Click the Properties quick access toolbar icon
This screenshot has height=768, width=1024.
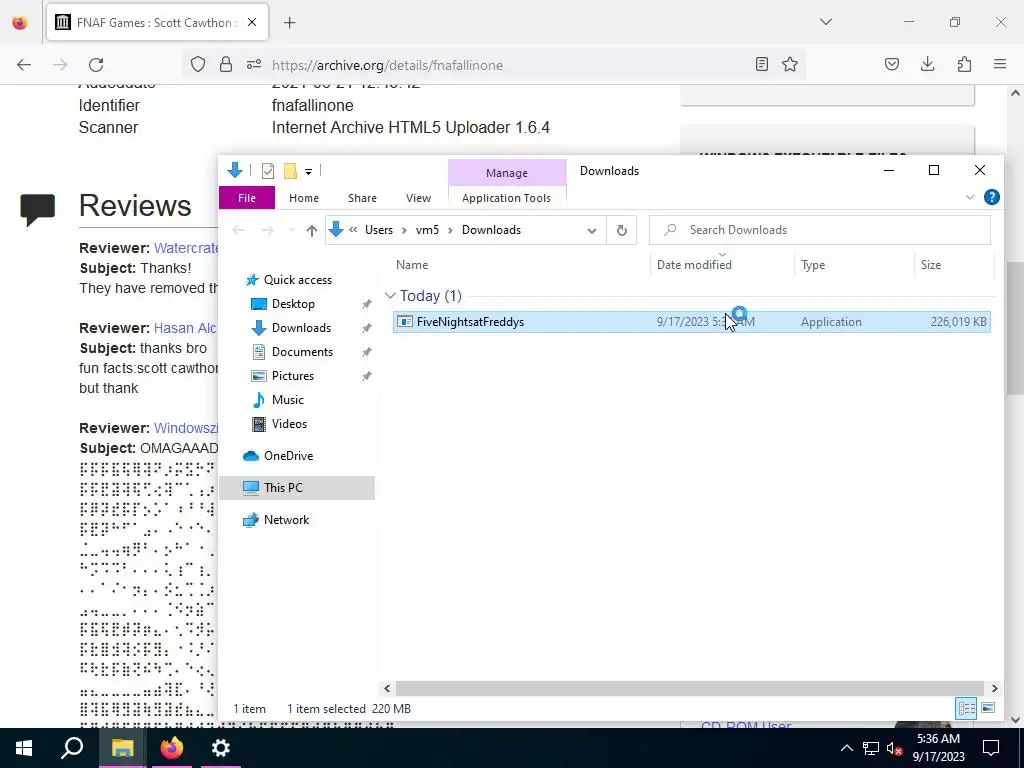[x=268, y=171]
